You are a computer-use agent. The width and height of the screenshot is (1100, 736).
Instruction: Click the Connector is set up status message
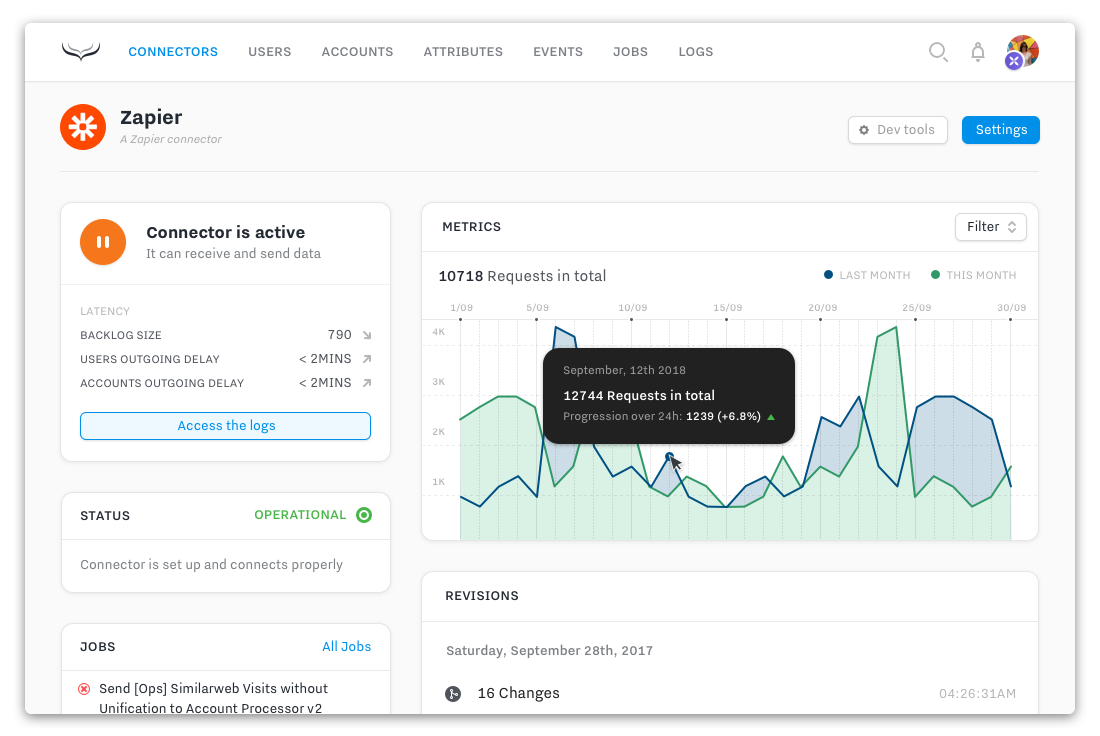211,565
